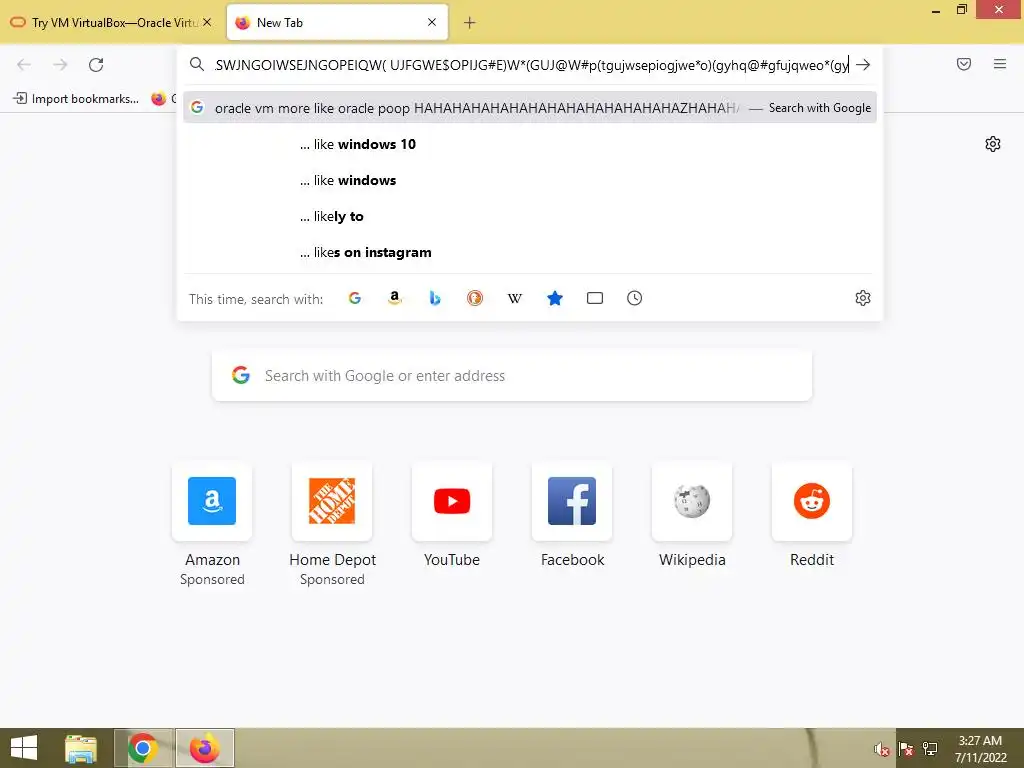Switch to Chrome in the taskbar
Viewport: 1024px width, 768px height.
(x=143, y=748)
